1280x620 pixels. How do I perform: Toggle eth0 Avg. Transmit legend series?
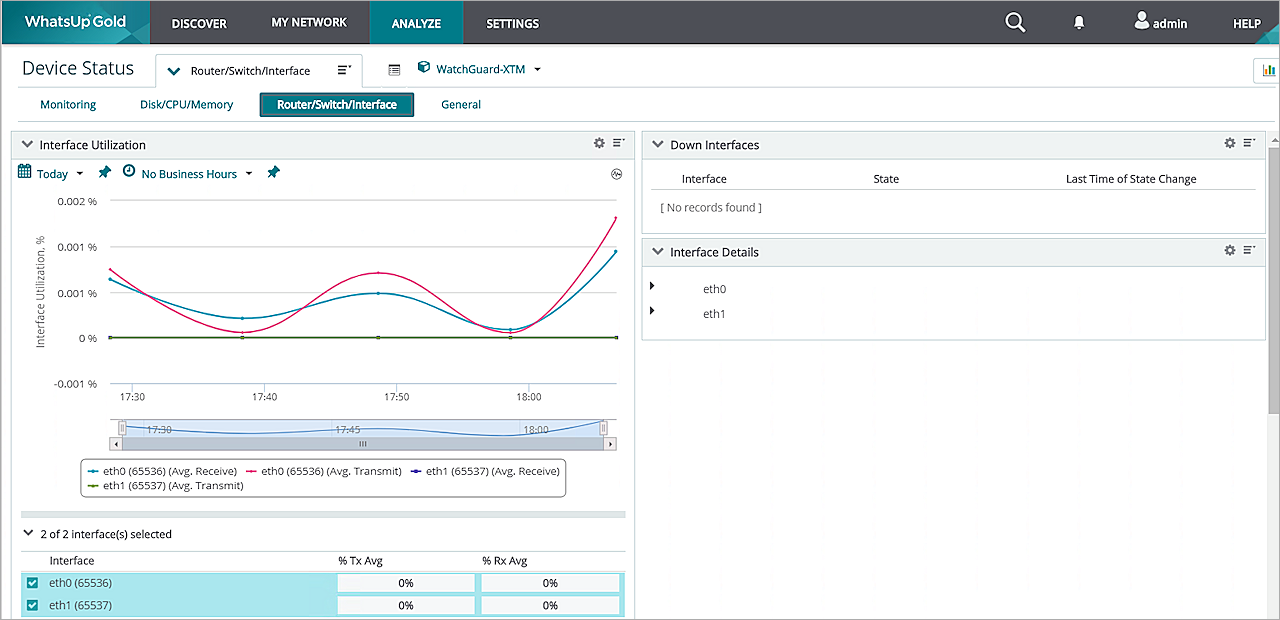[331, 471]
